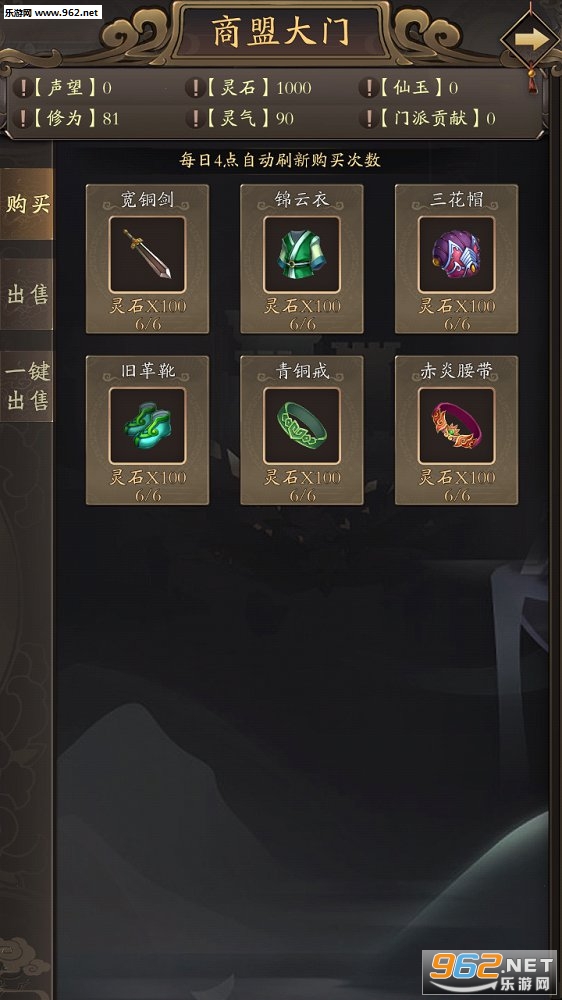Click the exclamation icon beside 仙玉
Screen dimensions: 562x1000
click(x=368, y=87)
